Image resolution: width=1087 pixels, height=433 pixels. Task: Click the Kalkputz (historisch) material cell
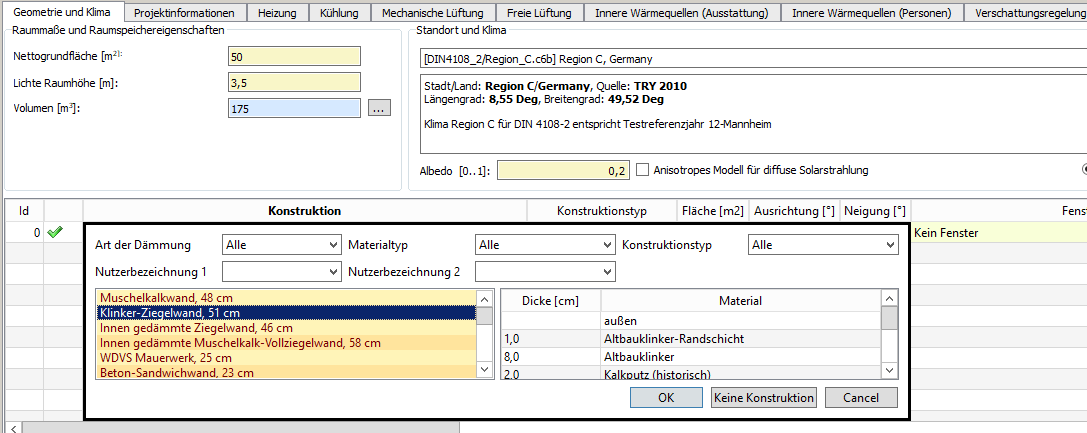click(740, 373)
